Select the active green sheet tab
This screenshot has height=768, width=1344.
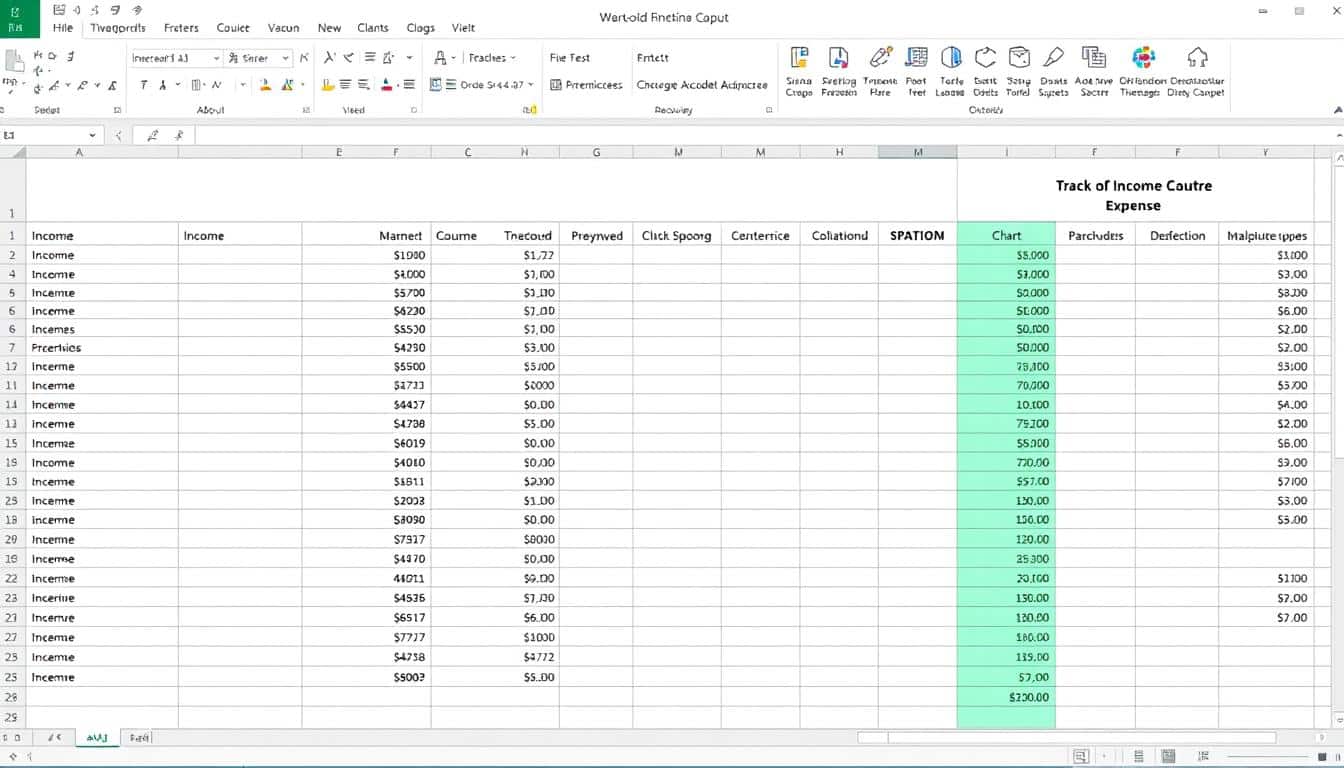[x=97, y=737]
